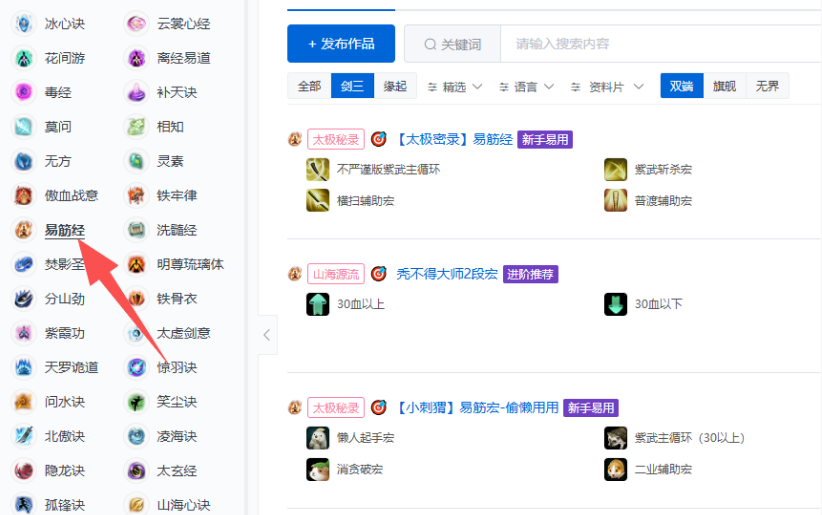Click the 孤锋诀 sidebar entry
The width and height of the screenshot is (822, 515).
(x=49, y=505)
